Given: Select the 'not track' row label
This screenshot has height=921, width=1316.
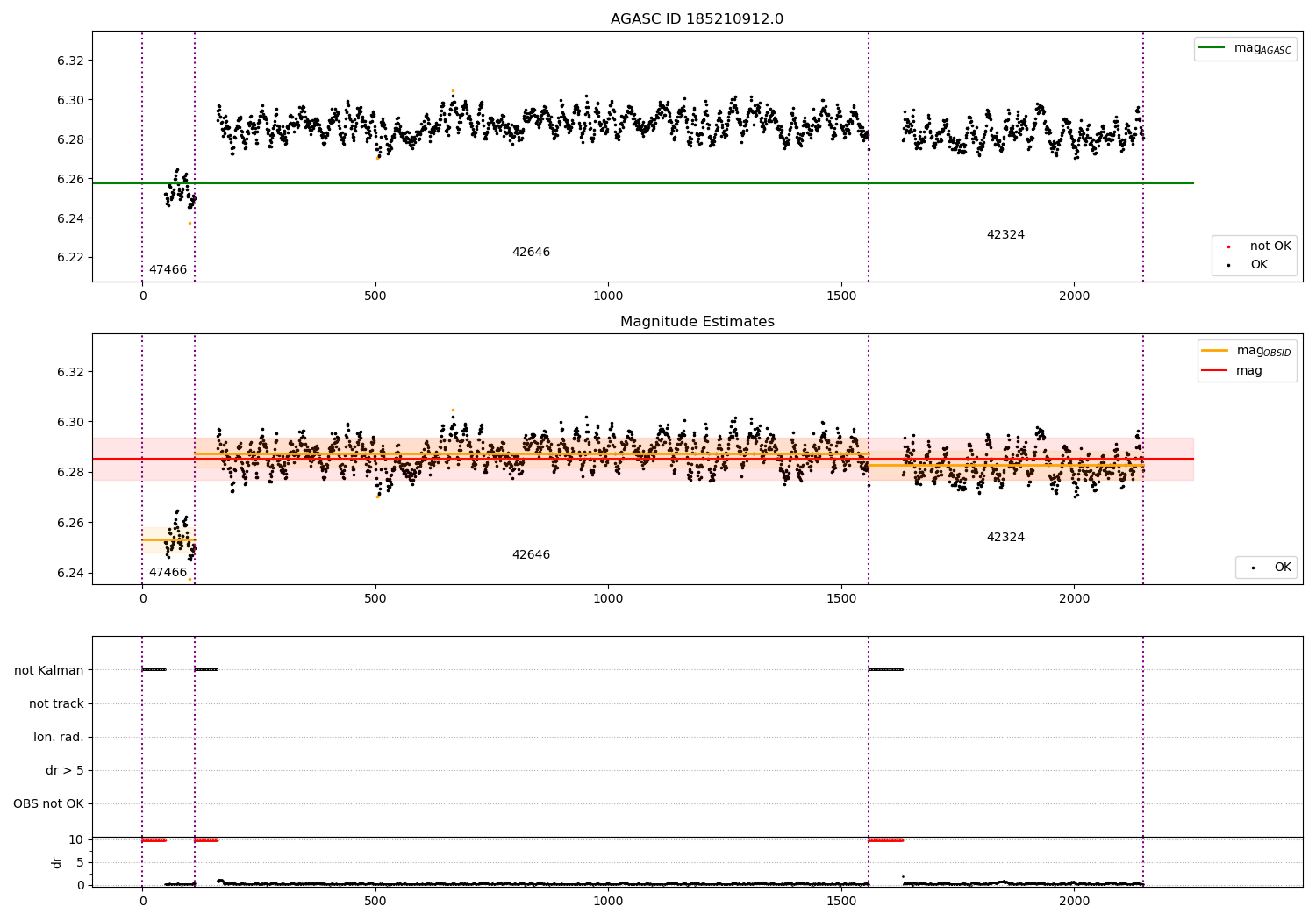Looking at the screenshot, I should point(56,703).
